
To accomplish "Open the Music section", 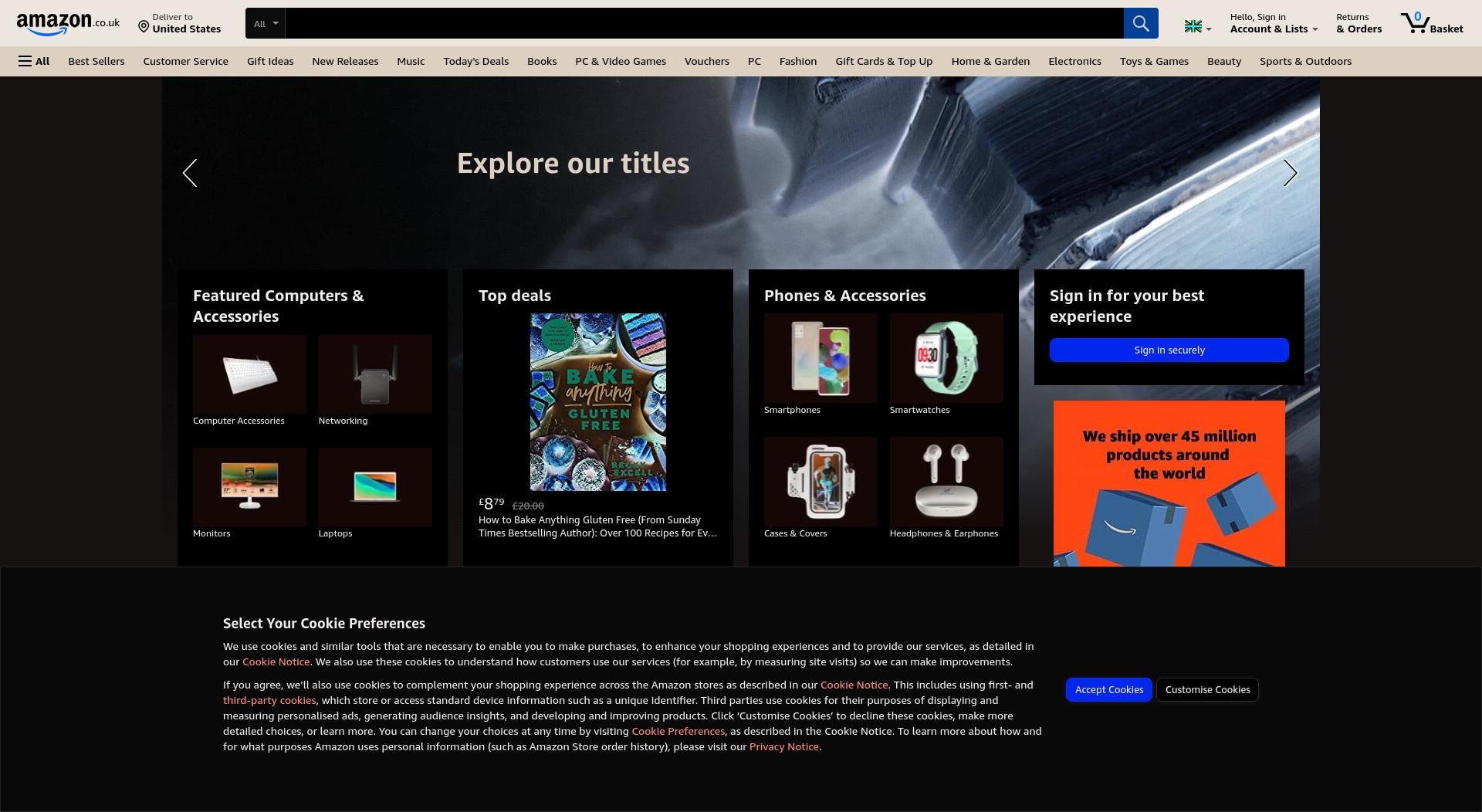I will point(411,61).
